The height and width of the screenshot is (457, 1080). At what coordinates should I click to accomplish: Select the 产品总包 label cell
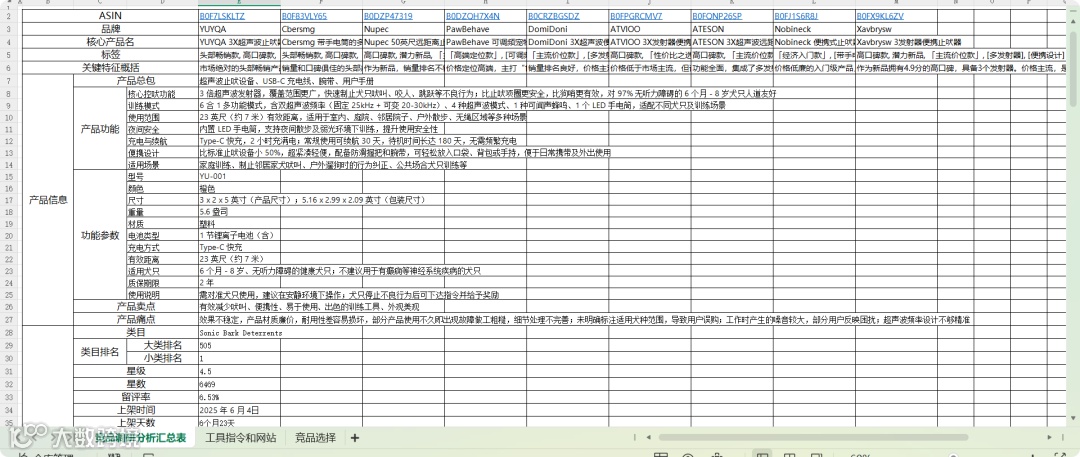pyautogui.click(x=136, y=81)
